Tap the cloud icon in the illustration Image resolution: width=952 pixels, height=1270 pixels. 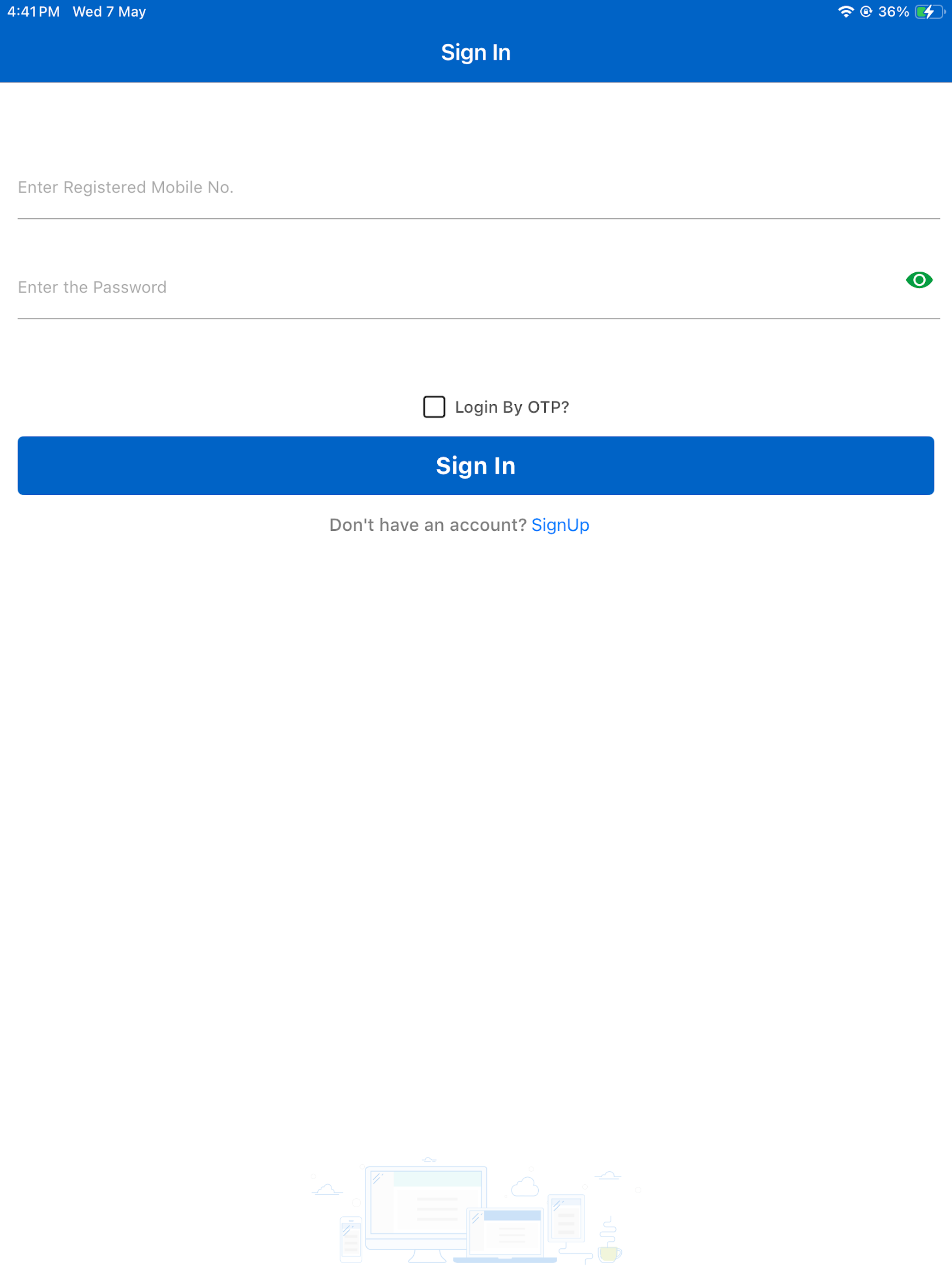click(x=525, y=1187)
